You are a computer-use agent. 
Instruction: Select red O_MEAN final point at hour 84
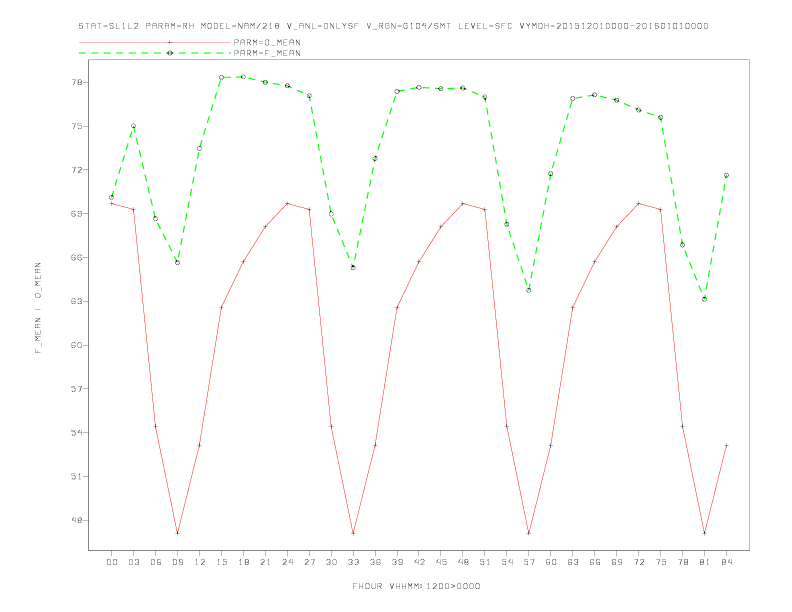pyautogui.click(x=726, y=445)
